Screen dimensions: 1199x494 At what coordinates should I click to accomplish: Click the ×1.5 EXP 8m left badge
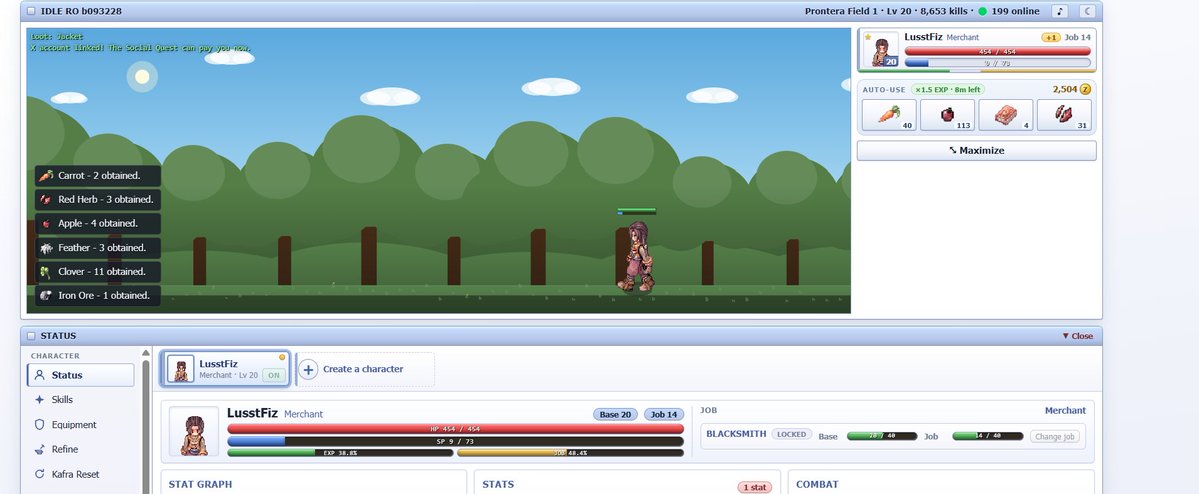coord(947,89)
